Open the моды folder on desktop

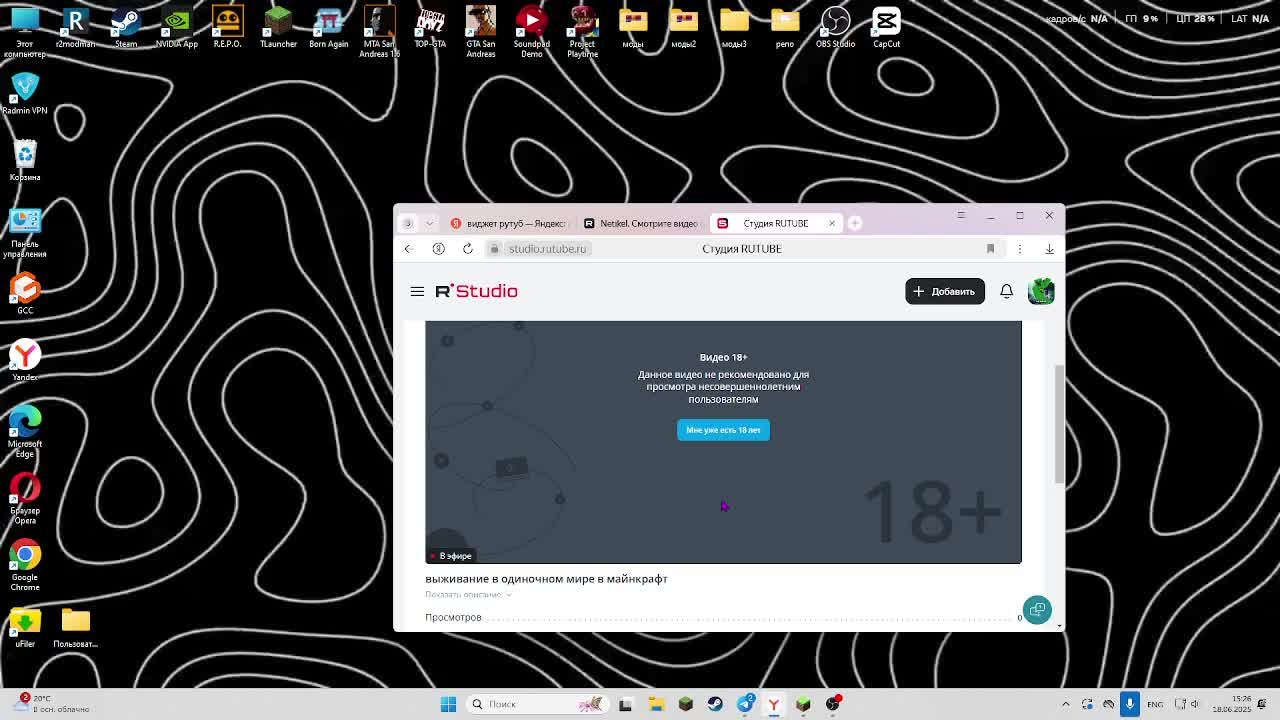pyautogui.click(x=633, y=28)
